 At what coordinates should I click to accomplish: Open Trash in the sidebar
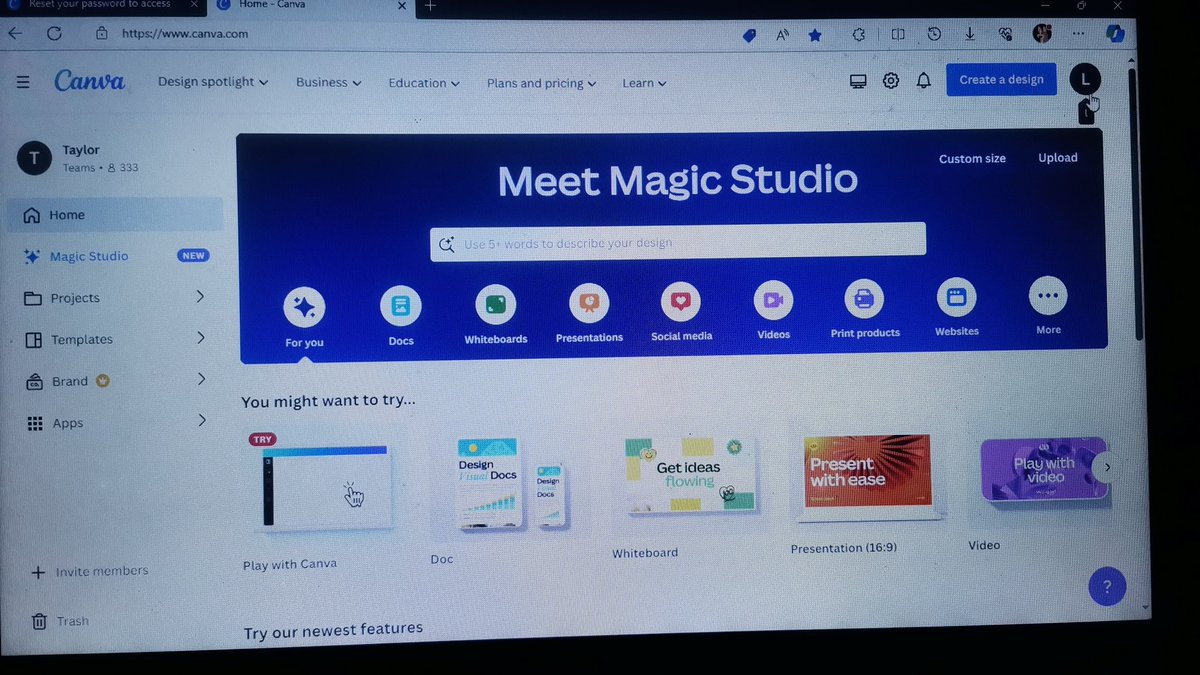pyautogui.click(x=60, y=621)
